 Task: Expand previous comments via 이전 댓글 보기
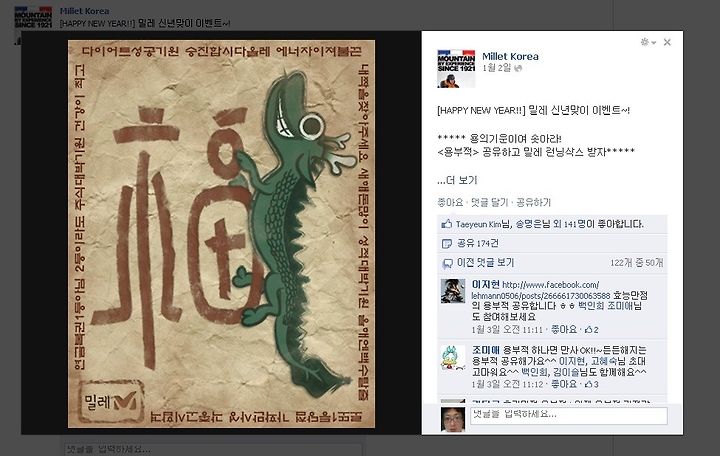coord(485,263)
